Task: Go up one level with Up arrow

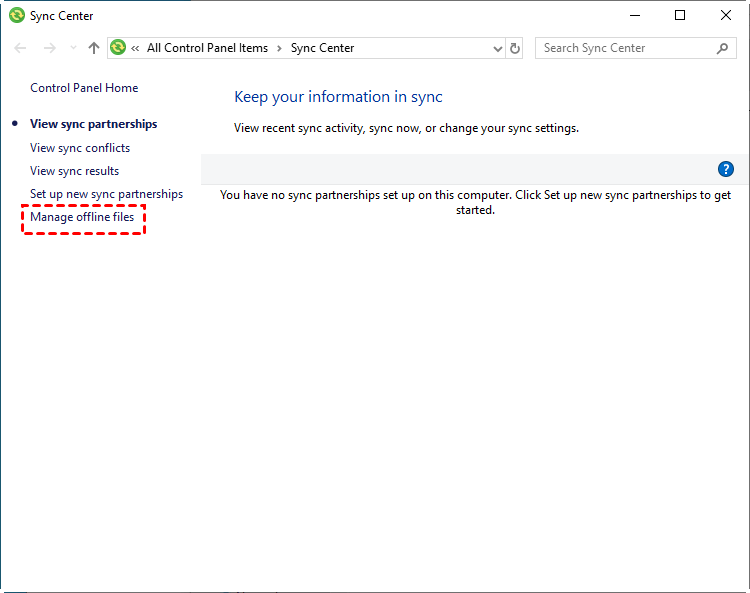Action: (x=94, y=48)
